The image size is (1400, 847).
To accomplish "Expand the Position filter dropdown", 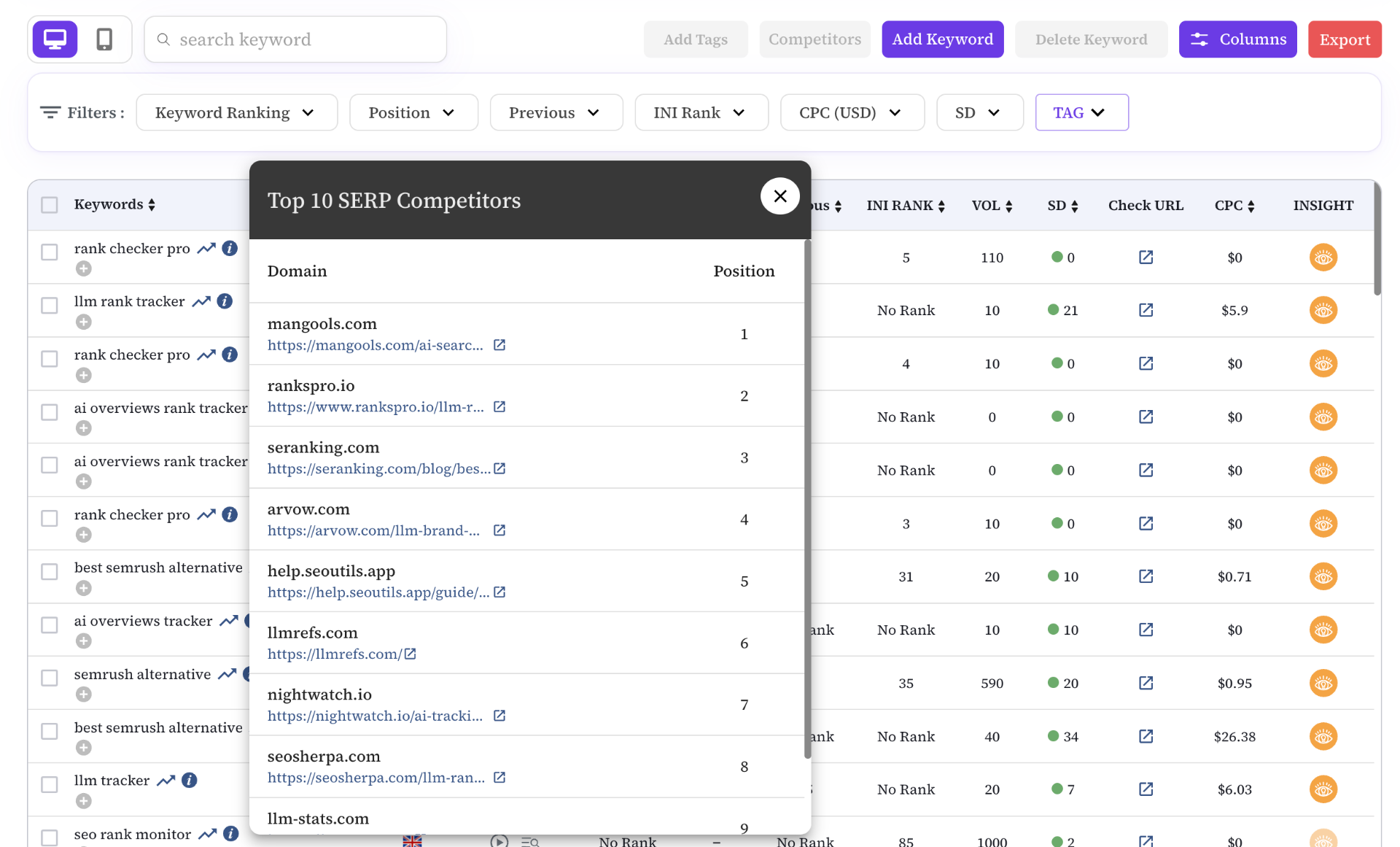I will click(413, 112).
